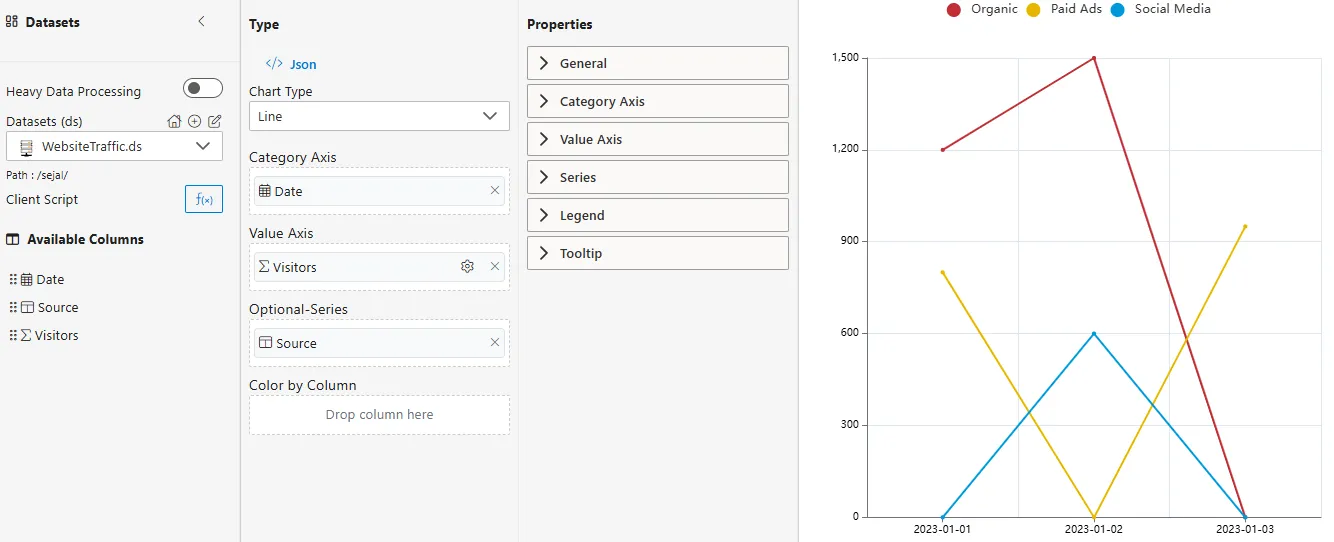Click the home icon above the dataset selector
The width and height of the screenshot is (1334, 542).
[x=174, y=122]
